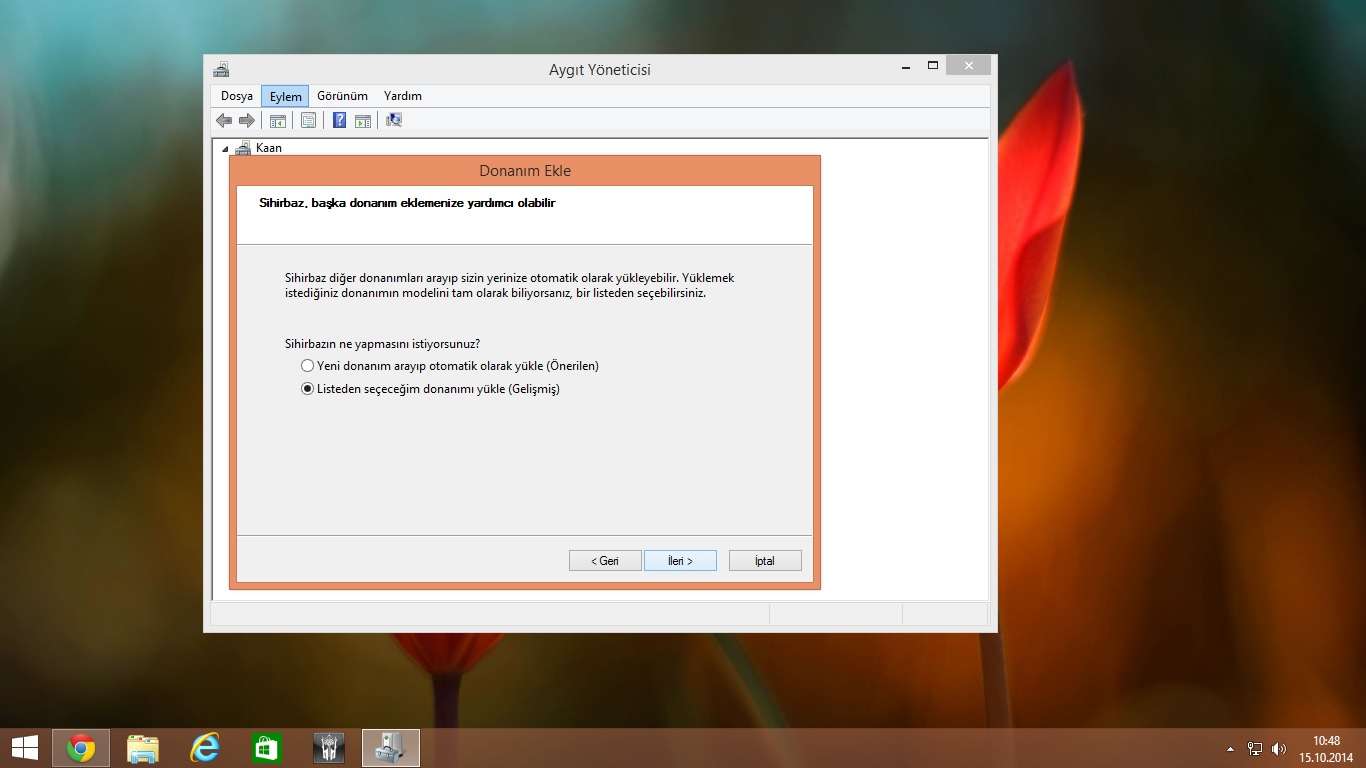The image size is (1366, 768).
Task: Open the Windows Store taskbar icon
Action: (267, 748)
